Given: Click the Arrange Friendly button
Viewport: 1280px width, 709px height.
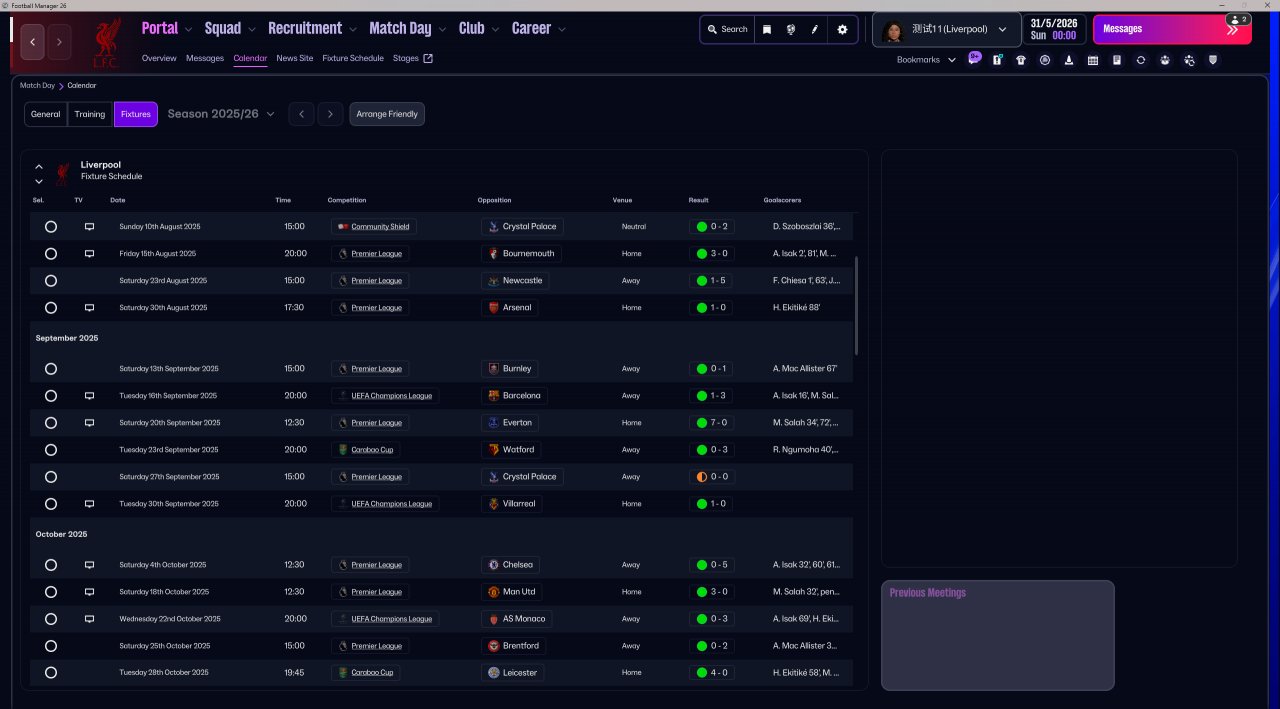Looking at the screenshot, I should 387,114.
